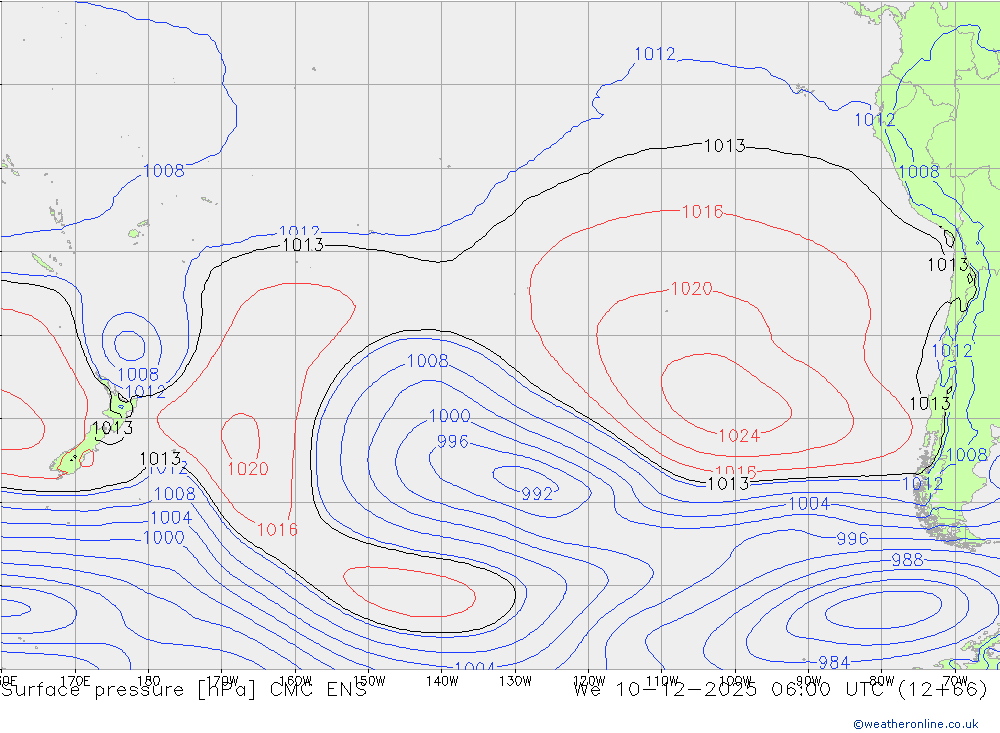Click the 140W longitude axis label
Screen dimensions: 1000x733
tap(442, 681)
